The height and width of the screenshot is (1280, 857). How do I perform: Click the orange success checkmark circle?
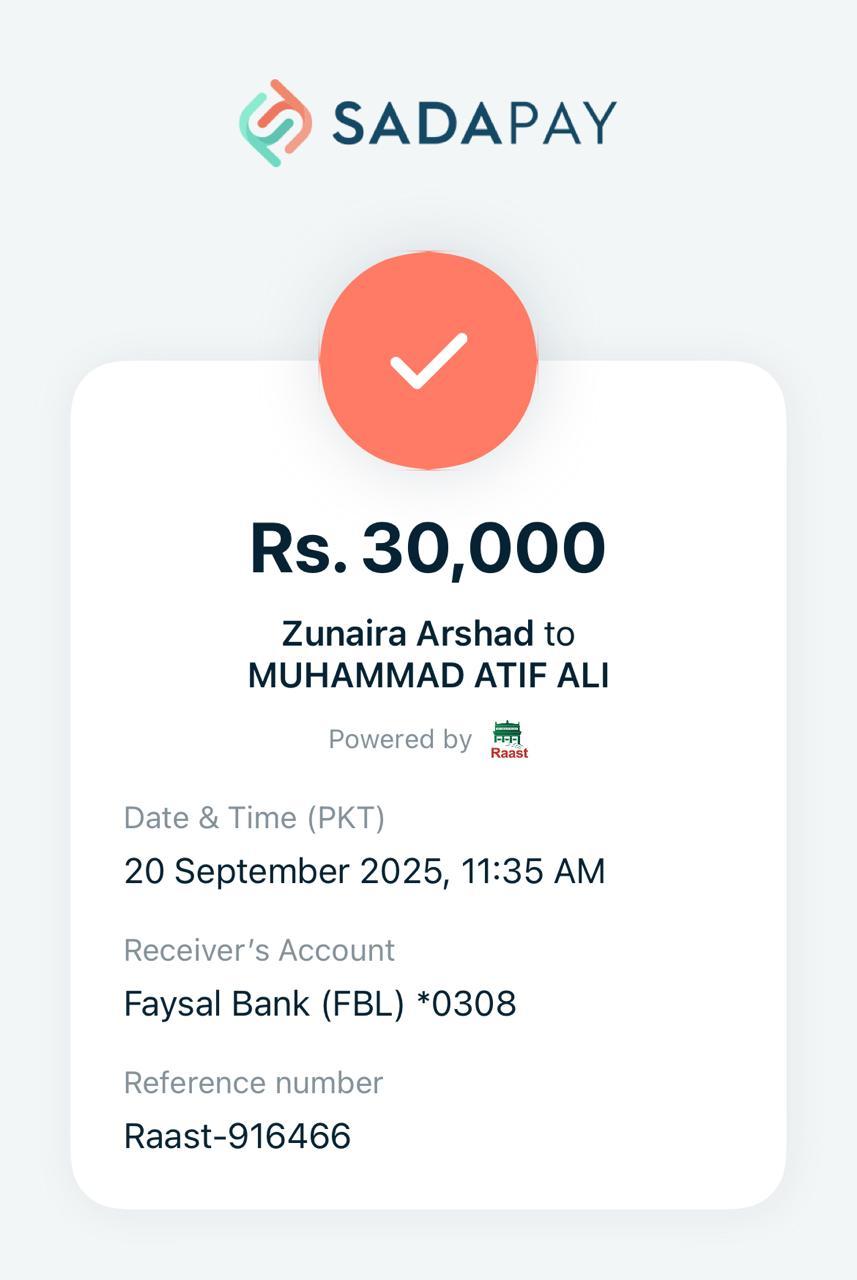pyautogui.click(x=428, y=360)
